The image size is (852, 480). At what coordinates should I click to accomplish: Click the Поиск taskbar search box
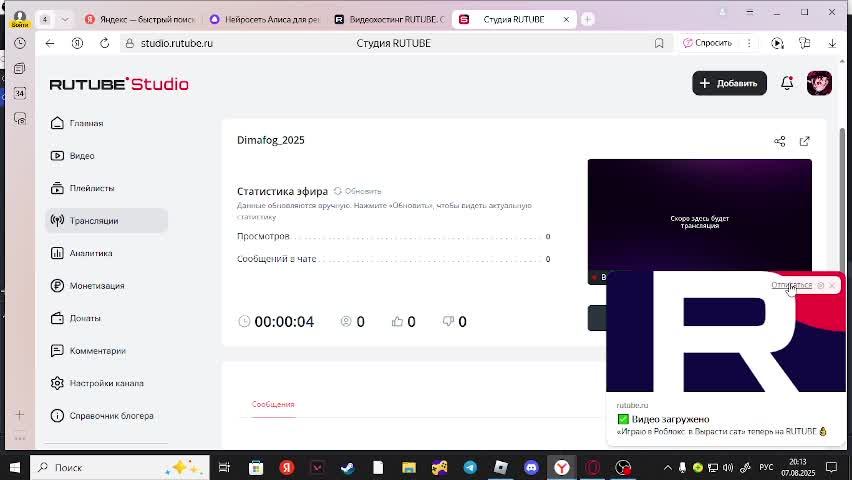coord(120,467)
